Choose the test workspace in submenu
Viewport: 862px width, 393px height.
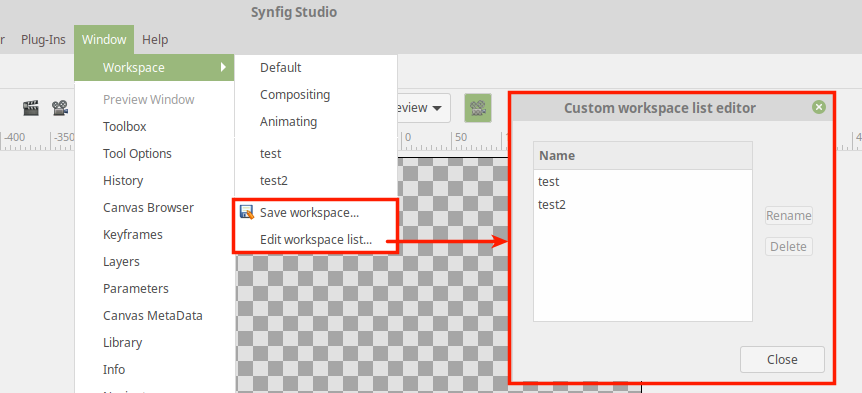pos(270,153)
